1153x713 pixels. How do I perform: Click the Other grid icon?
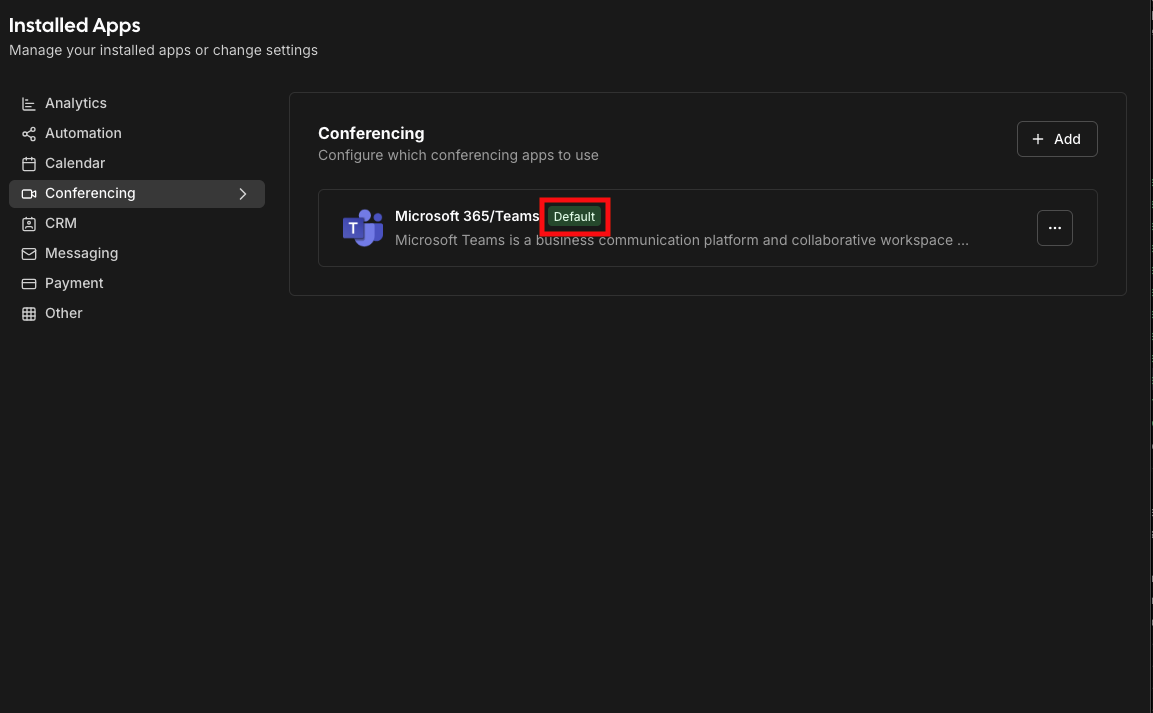[x=29, y=314]
